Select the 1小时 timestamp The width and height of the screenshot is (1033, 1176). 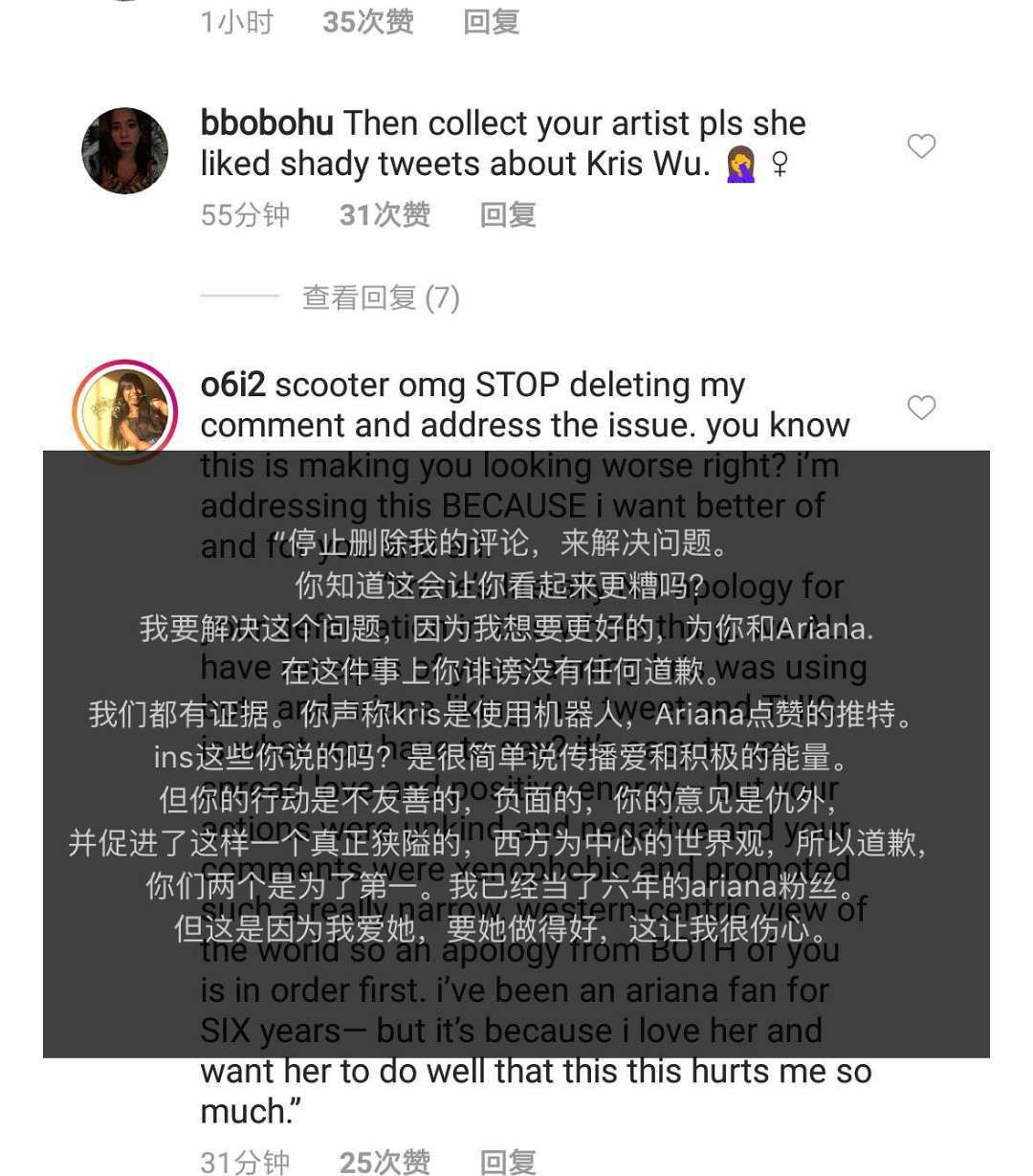tap(237, 21)
